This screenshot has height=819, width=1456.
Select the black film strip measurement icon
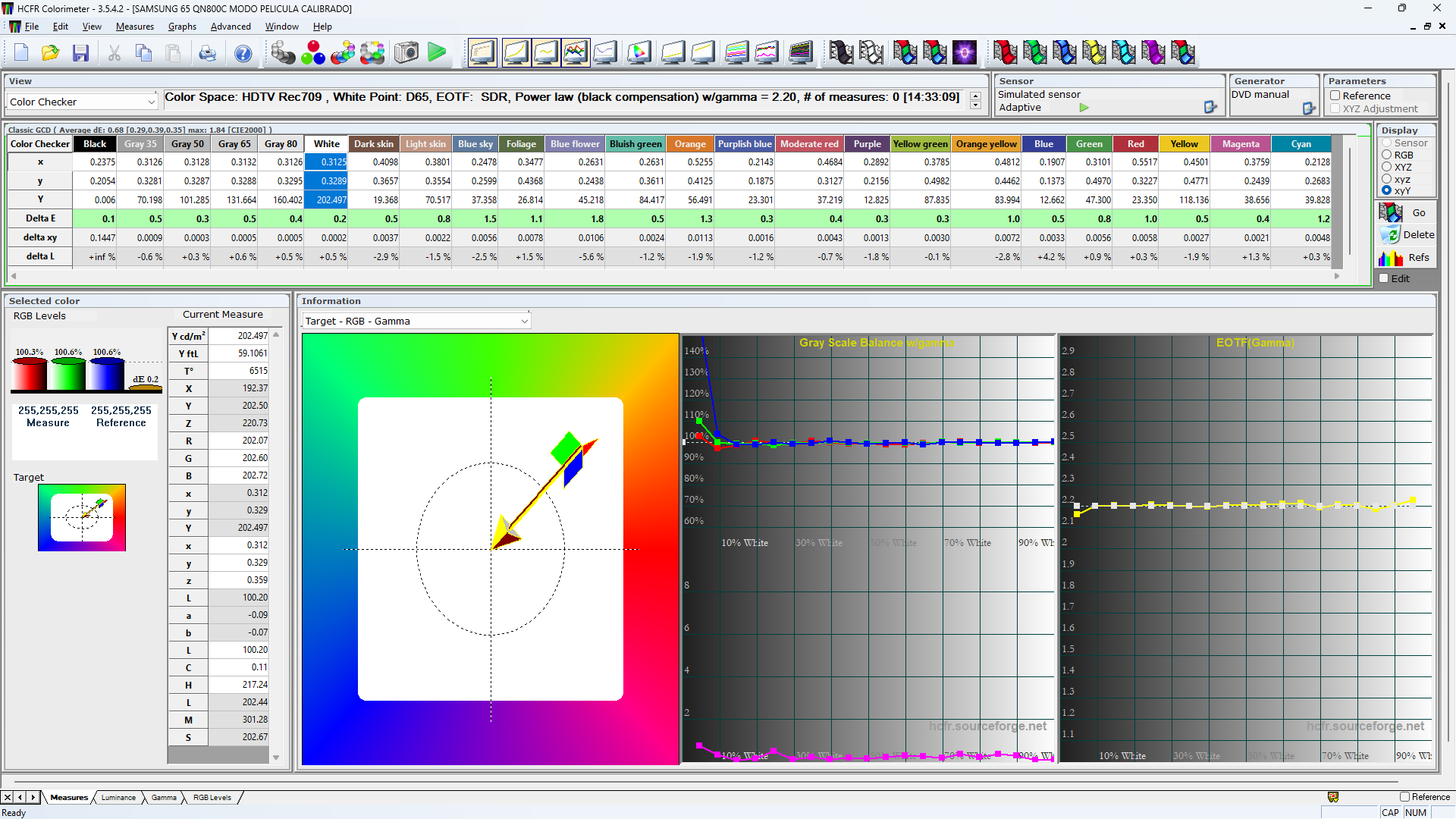pos(841,52)
